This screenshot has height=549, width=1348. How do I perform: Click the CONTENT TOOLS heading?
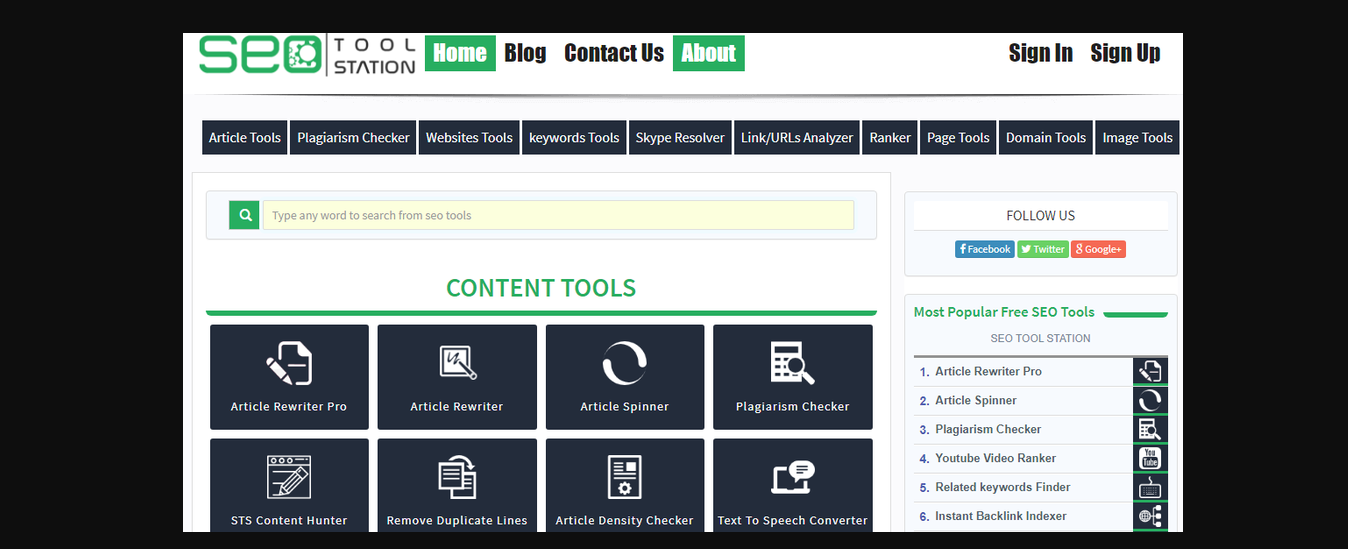541,288
